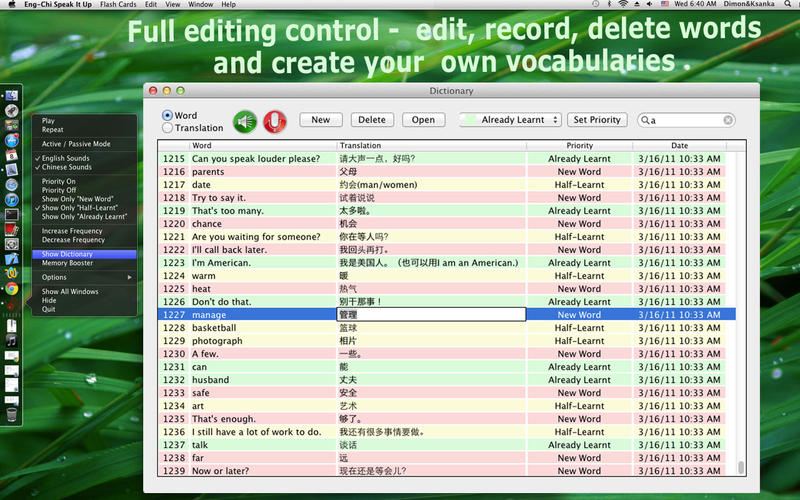Open Time Machine menu bar icon
The image size is (800, 500).
595,4
